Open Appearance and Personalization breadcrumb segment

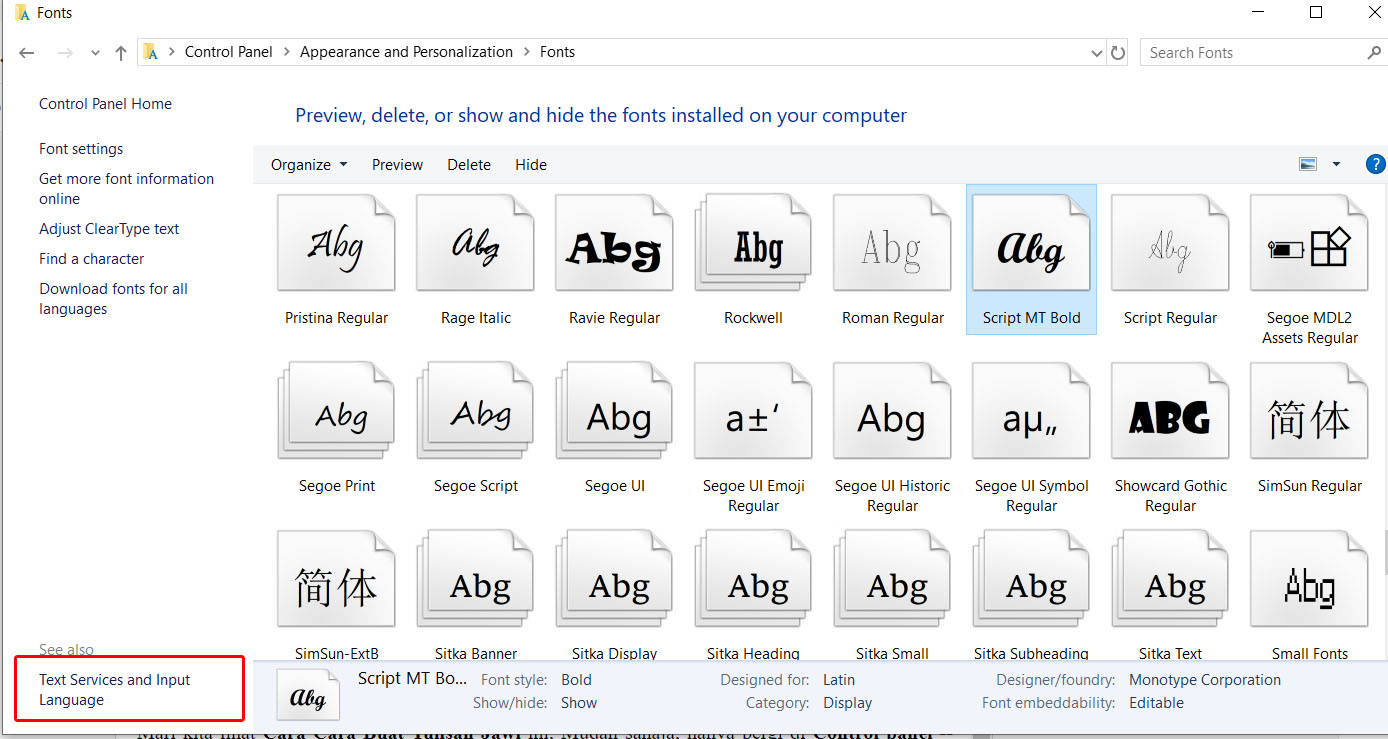coord(406,52)
